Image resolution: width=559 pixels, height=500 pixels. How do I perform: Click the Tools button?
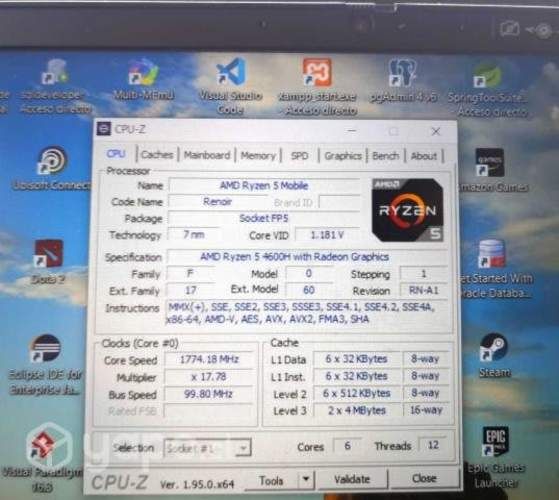(272, 481)
